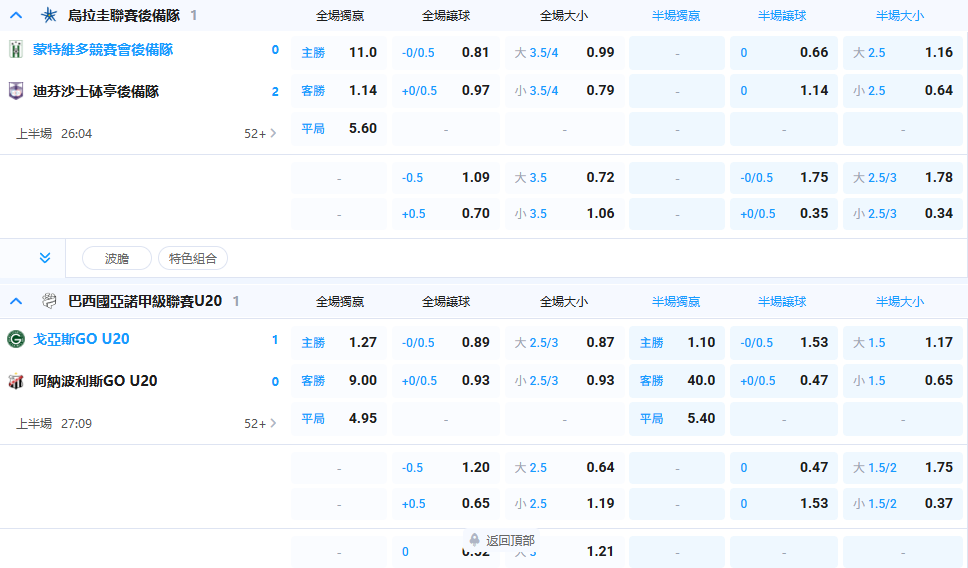Click the 迪芬沙士砵亭後備隊 team badge
The height and width of the screenshot is (568, 968).
16,92
